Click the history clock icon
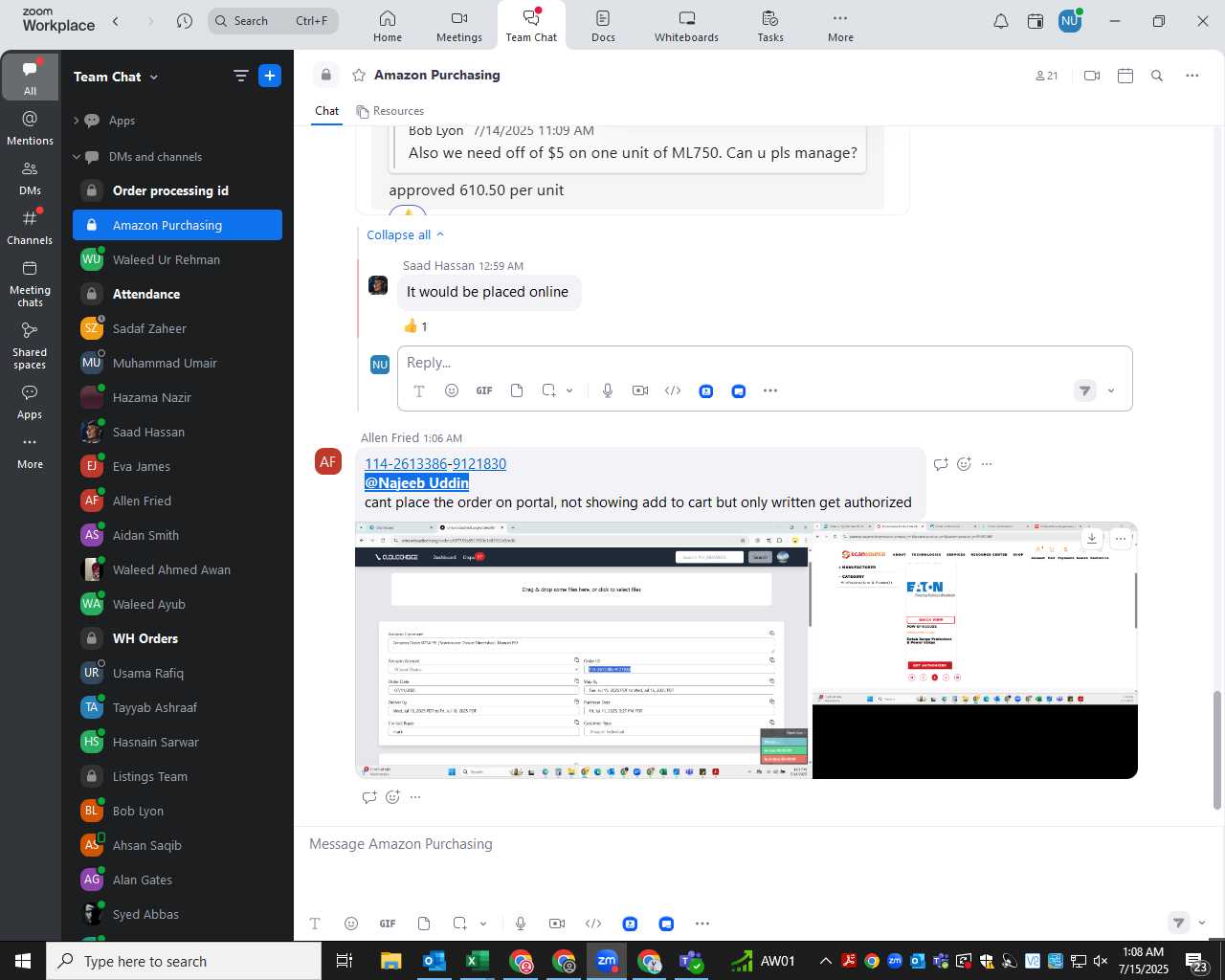 tap(185, 21)
